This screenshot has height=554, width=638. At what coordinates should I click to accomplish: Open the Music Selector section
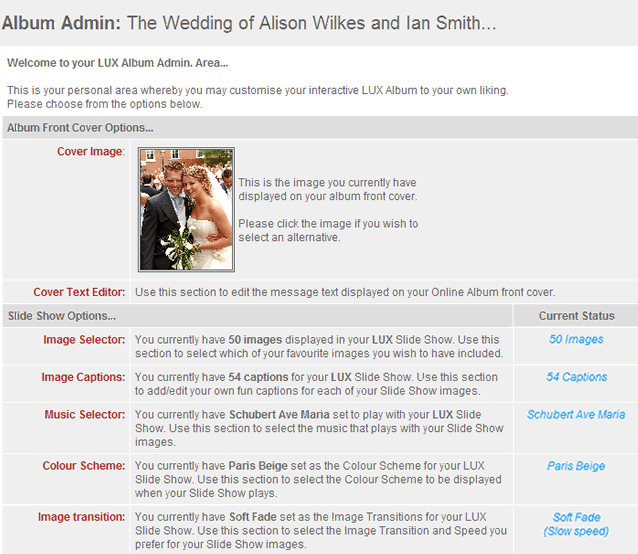(84, 414)
